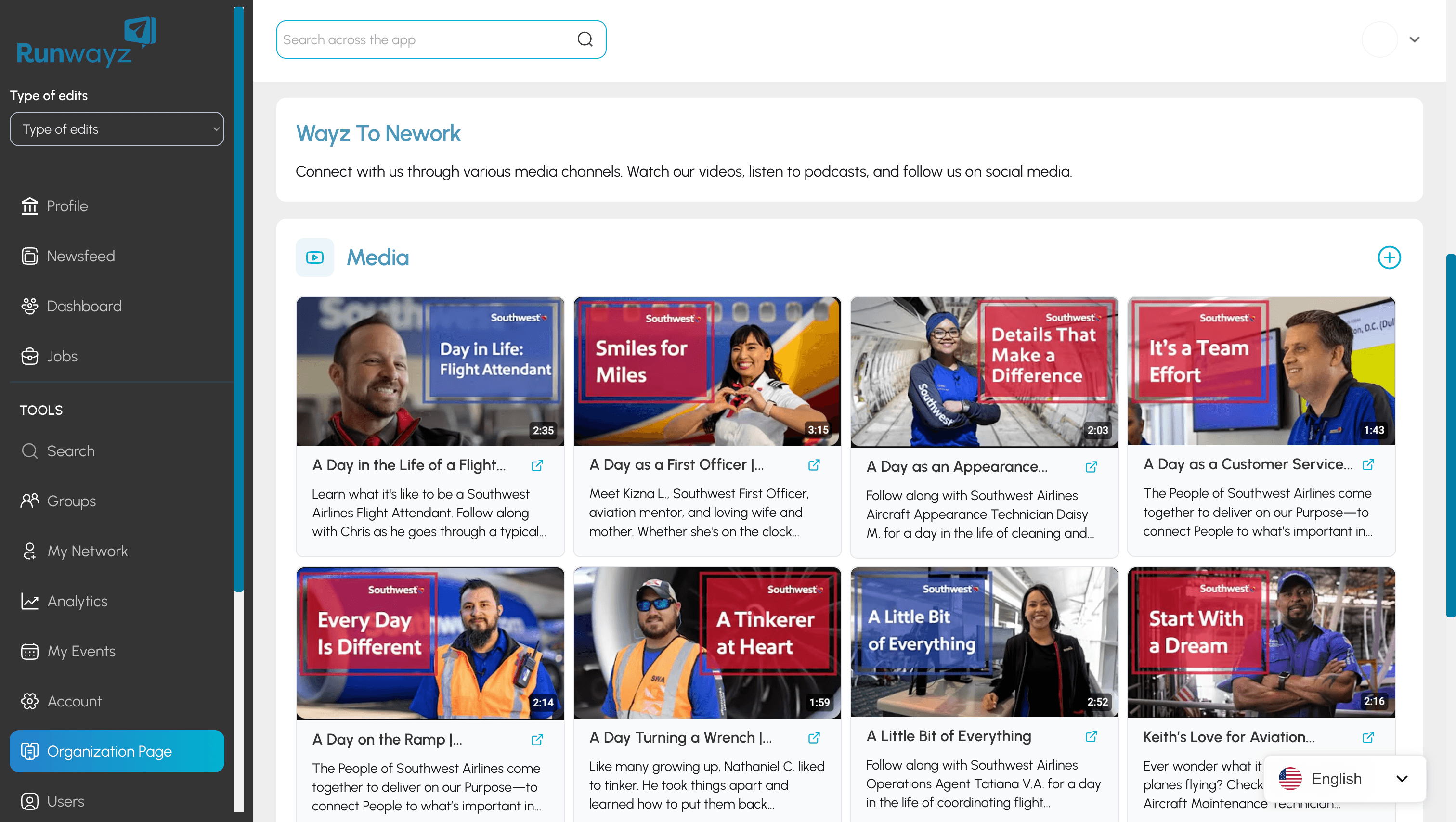Screen dimensions: 1456x822
Task: Click the Account gear icon
Action: [29, 701]
